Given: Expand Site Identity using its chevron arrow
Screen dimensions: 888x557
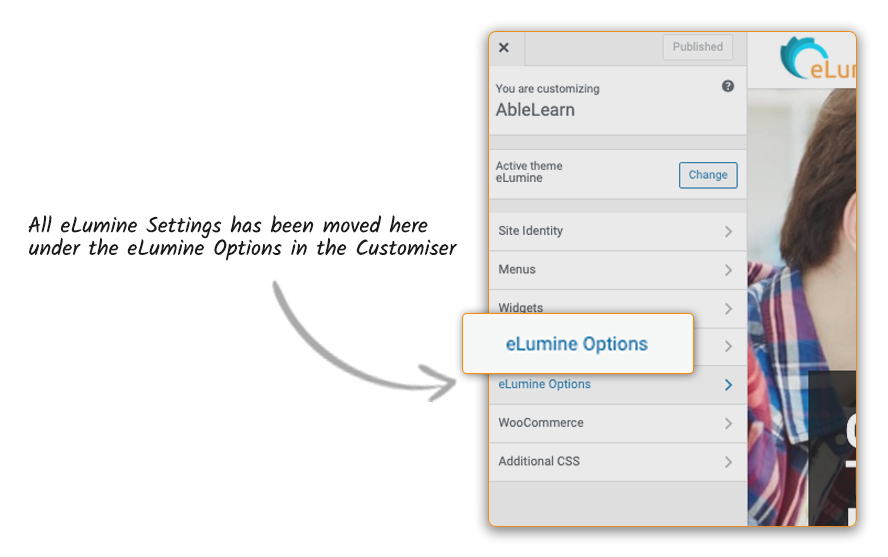Looking at the screenshot, I should pos(728,231).
